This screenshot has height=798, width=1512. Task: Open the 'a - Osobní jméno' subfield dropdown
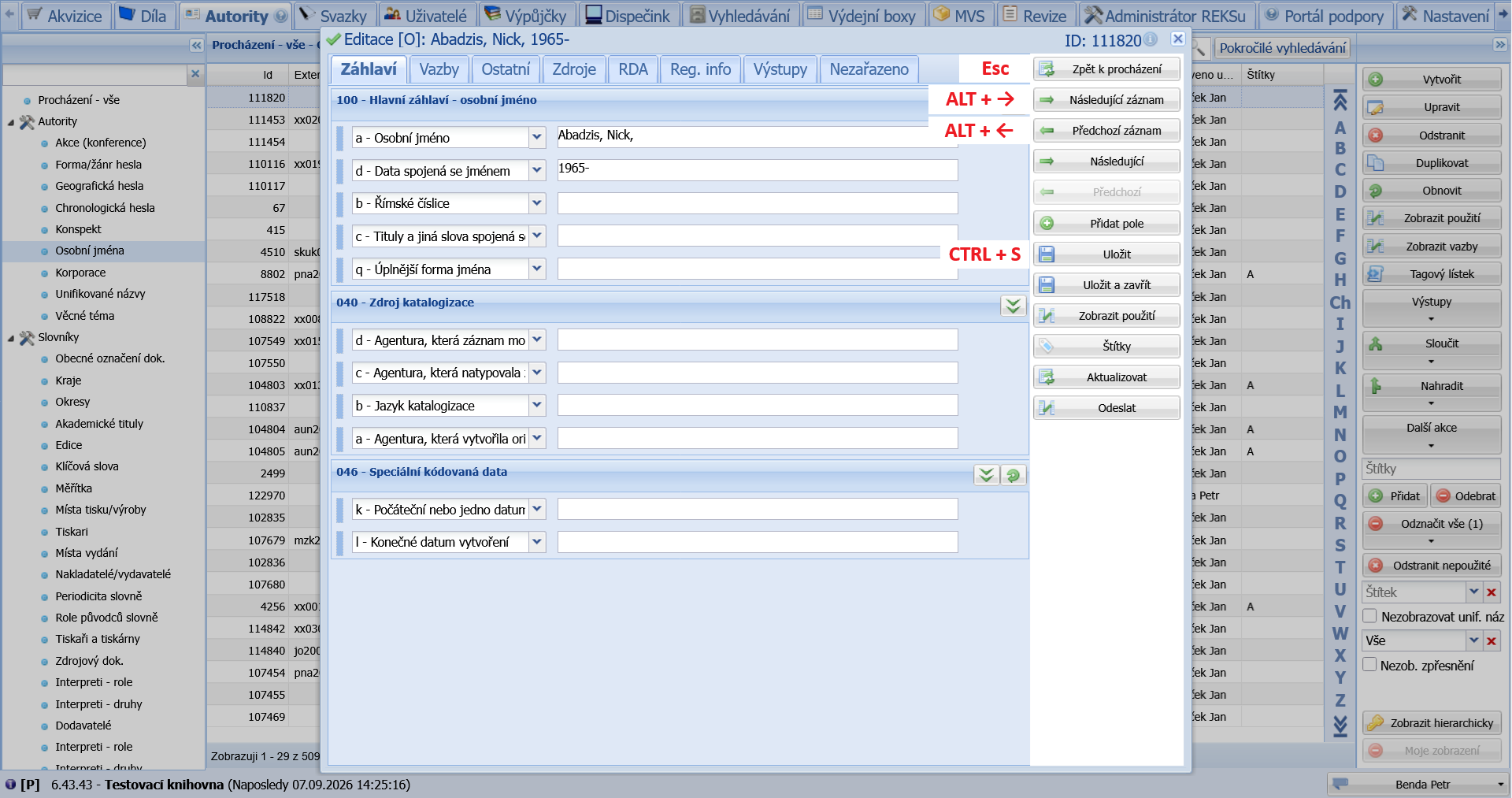click(537, 138)
